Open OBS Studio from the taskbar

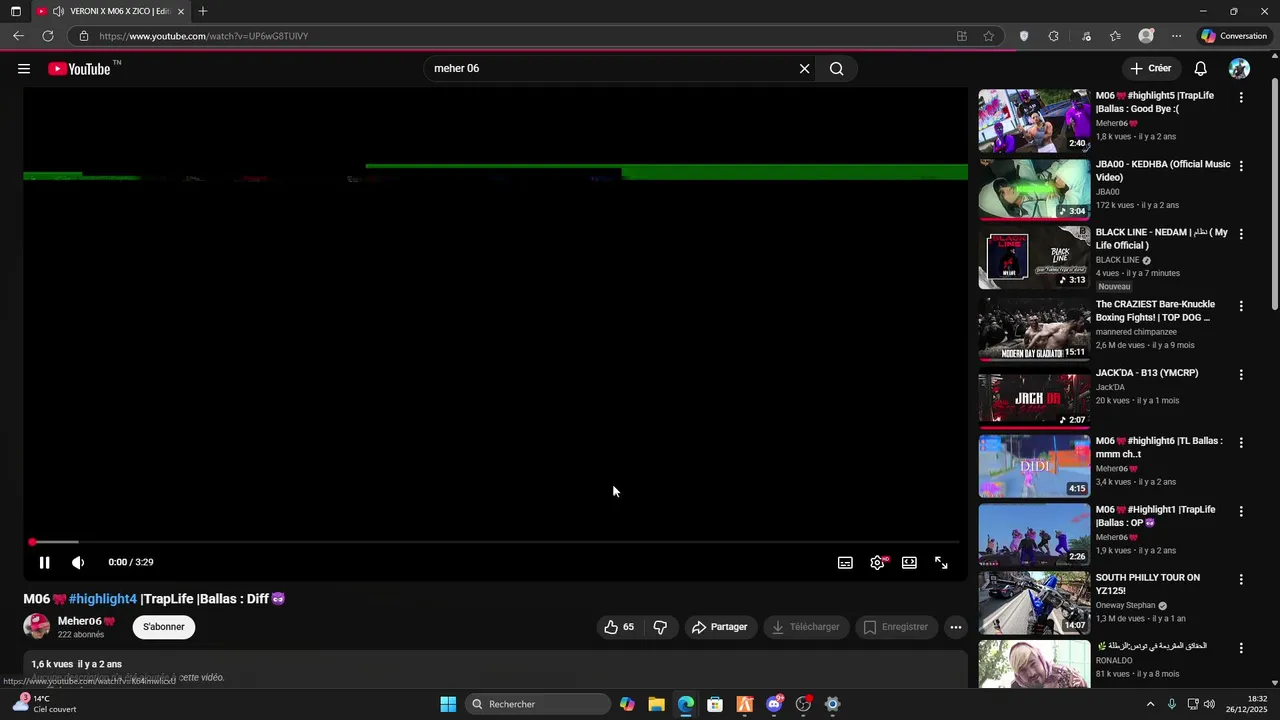(803, 704)
